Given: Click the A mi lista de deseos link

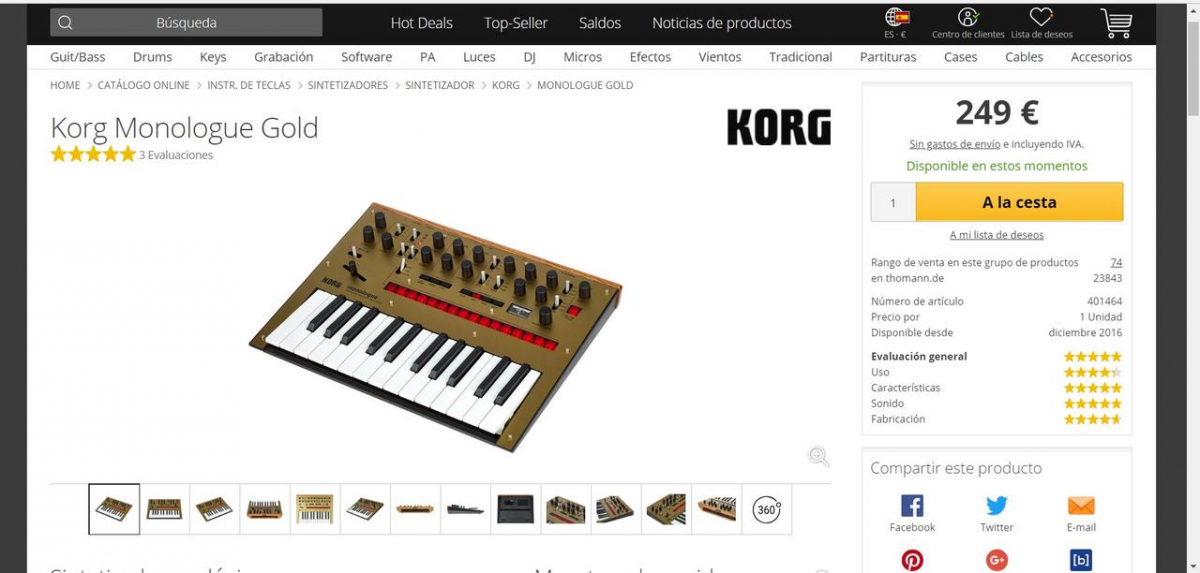Looking at the screenshot, I should [x=996, y=235].
